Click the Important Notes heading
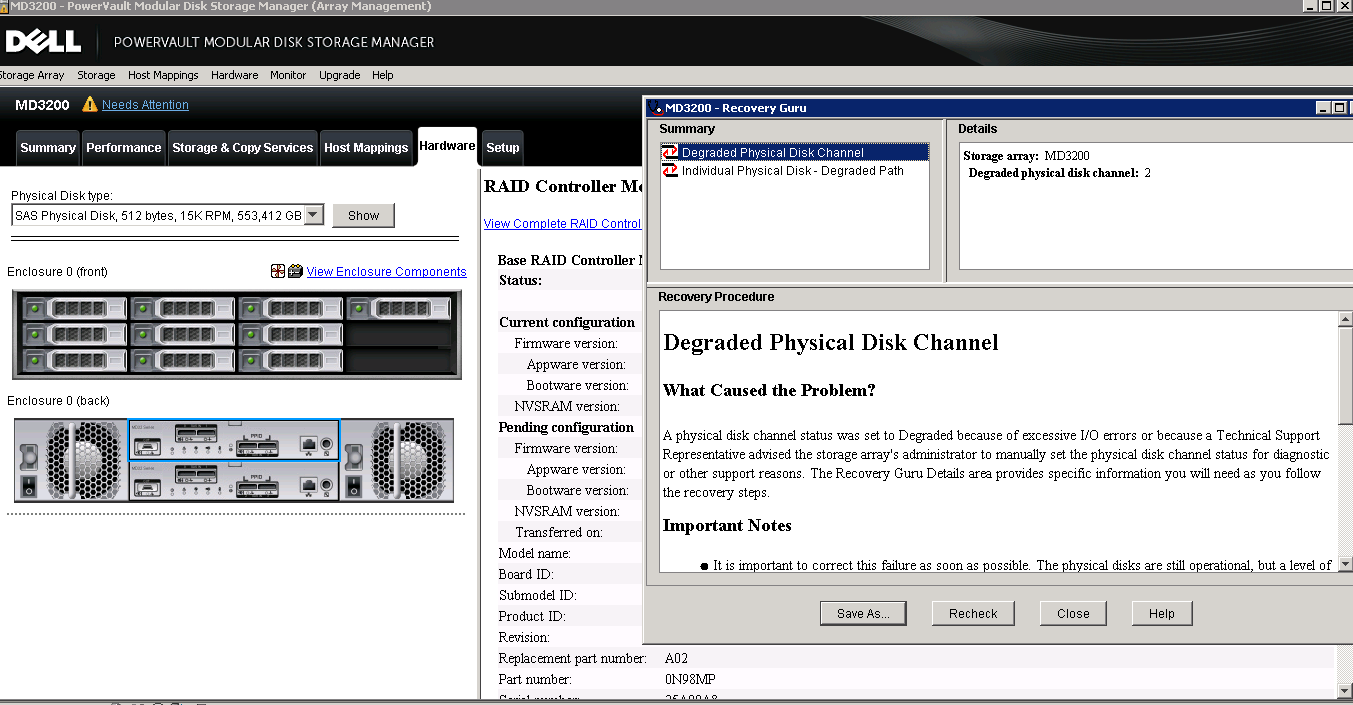Viewport: 1353px width, 705px height. pyautogui.click(x=727, y=526)
